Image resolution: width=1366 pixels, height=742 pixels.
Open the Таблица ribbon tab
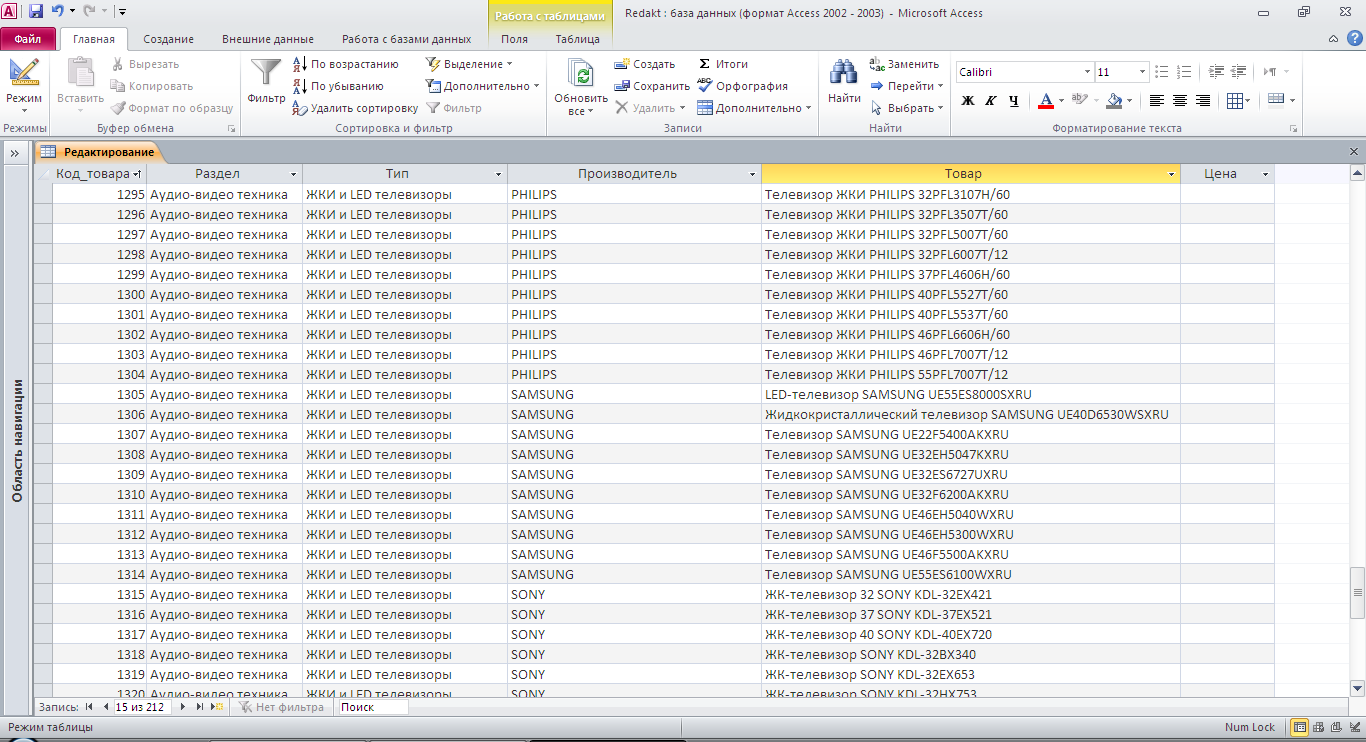click(x=578, y=39)
